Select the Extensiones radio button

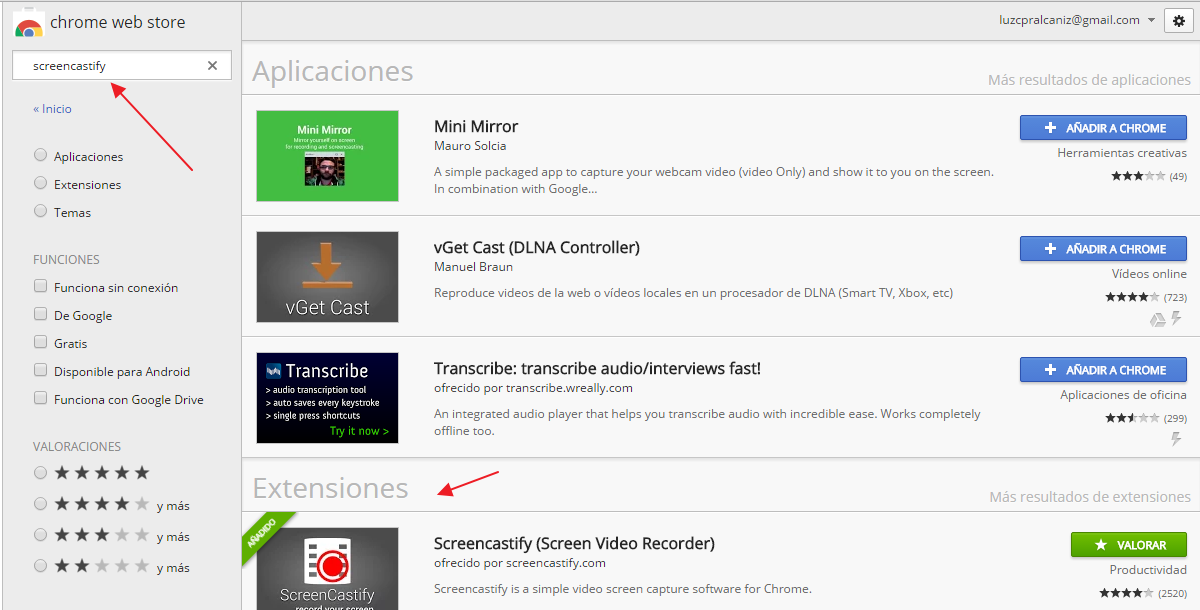pyautogui.click(x=40, y=183)
